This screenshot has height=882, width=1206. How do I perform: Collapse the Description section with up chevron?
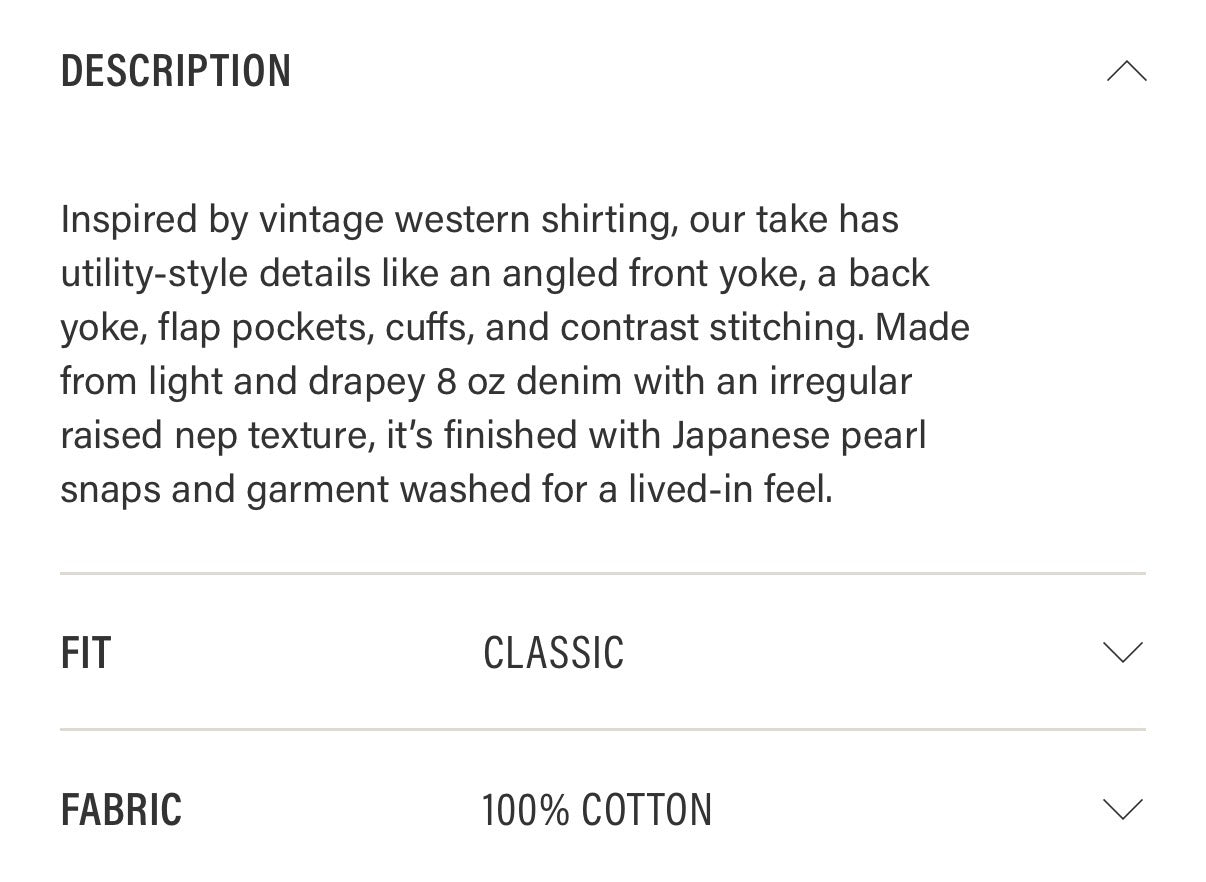click(x=1126, y=72)
